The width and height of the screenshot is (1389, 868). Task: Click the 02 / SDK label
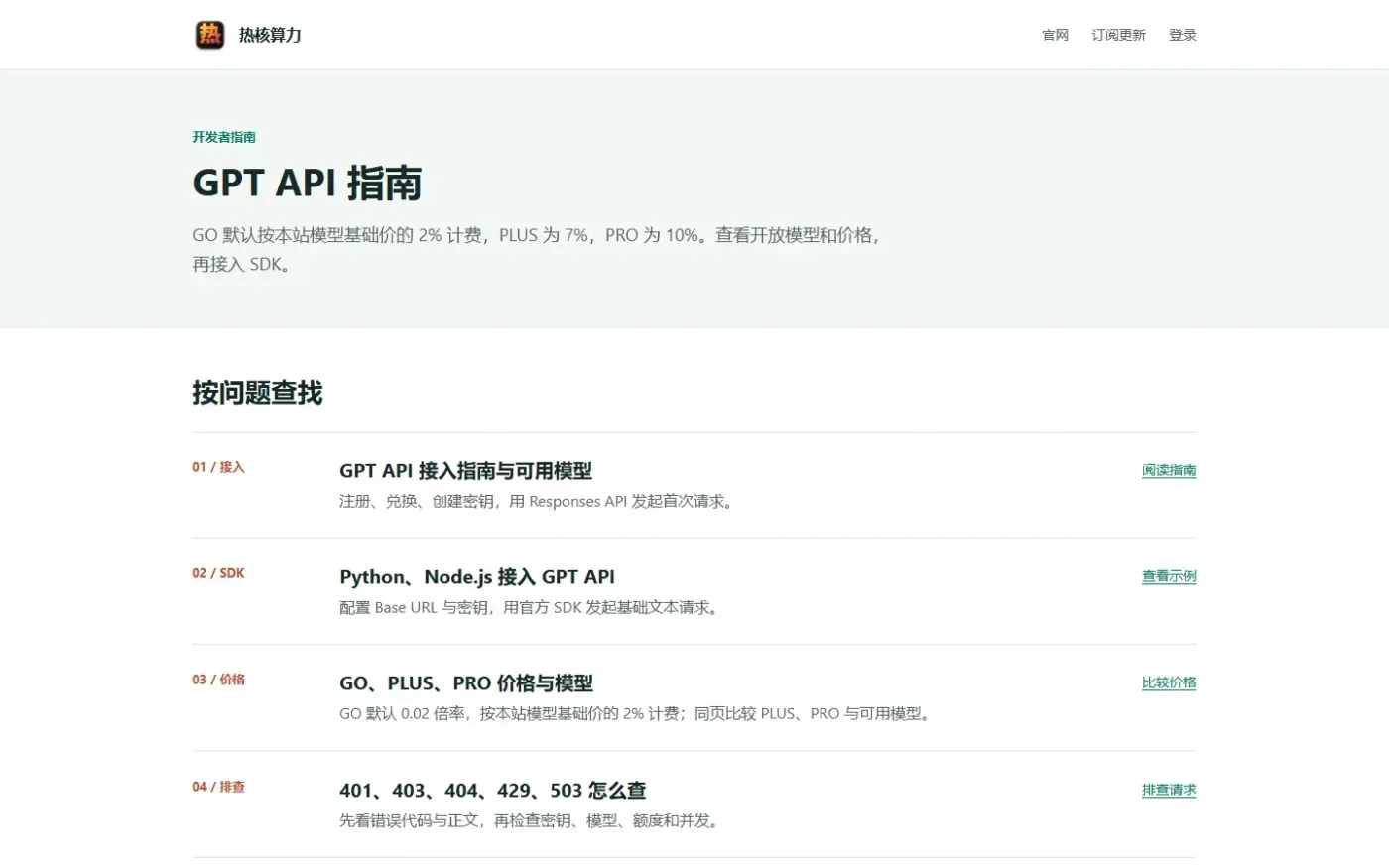218,573
